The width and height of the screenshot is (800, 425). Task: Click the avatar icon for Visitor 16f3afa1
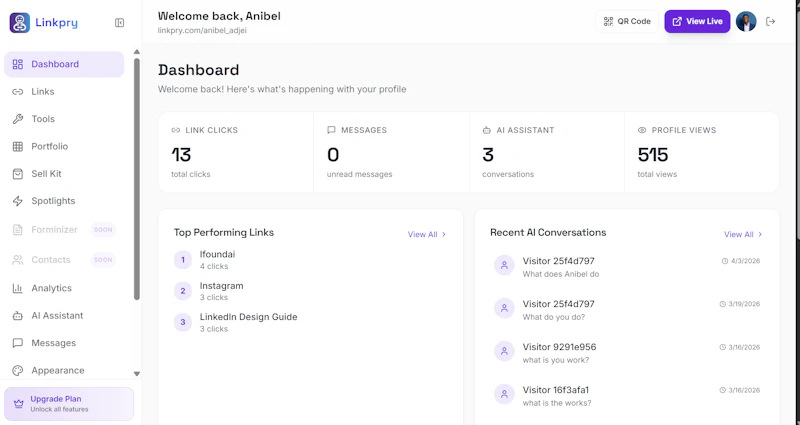pyautogui.click(x=504, y=394)
